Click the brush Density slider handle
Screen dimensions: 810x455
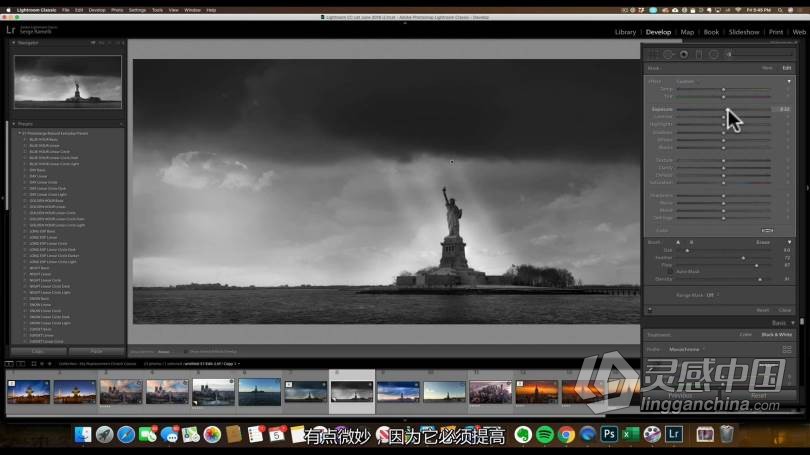click(760, 279)
